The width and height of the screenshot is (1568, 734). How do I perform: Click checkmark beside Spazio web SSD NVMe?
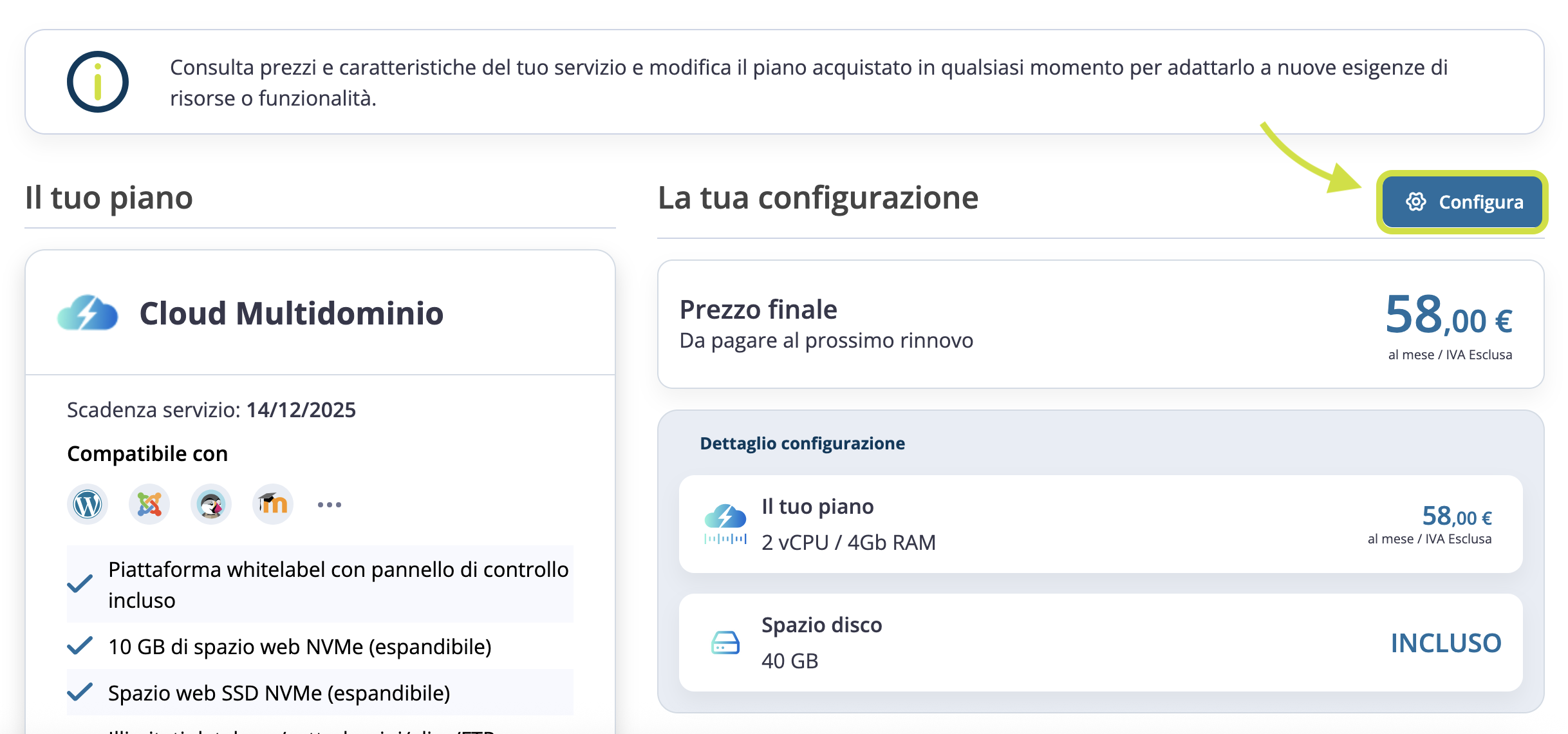(x=80, y=692)
